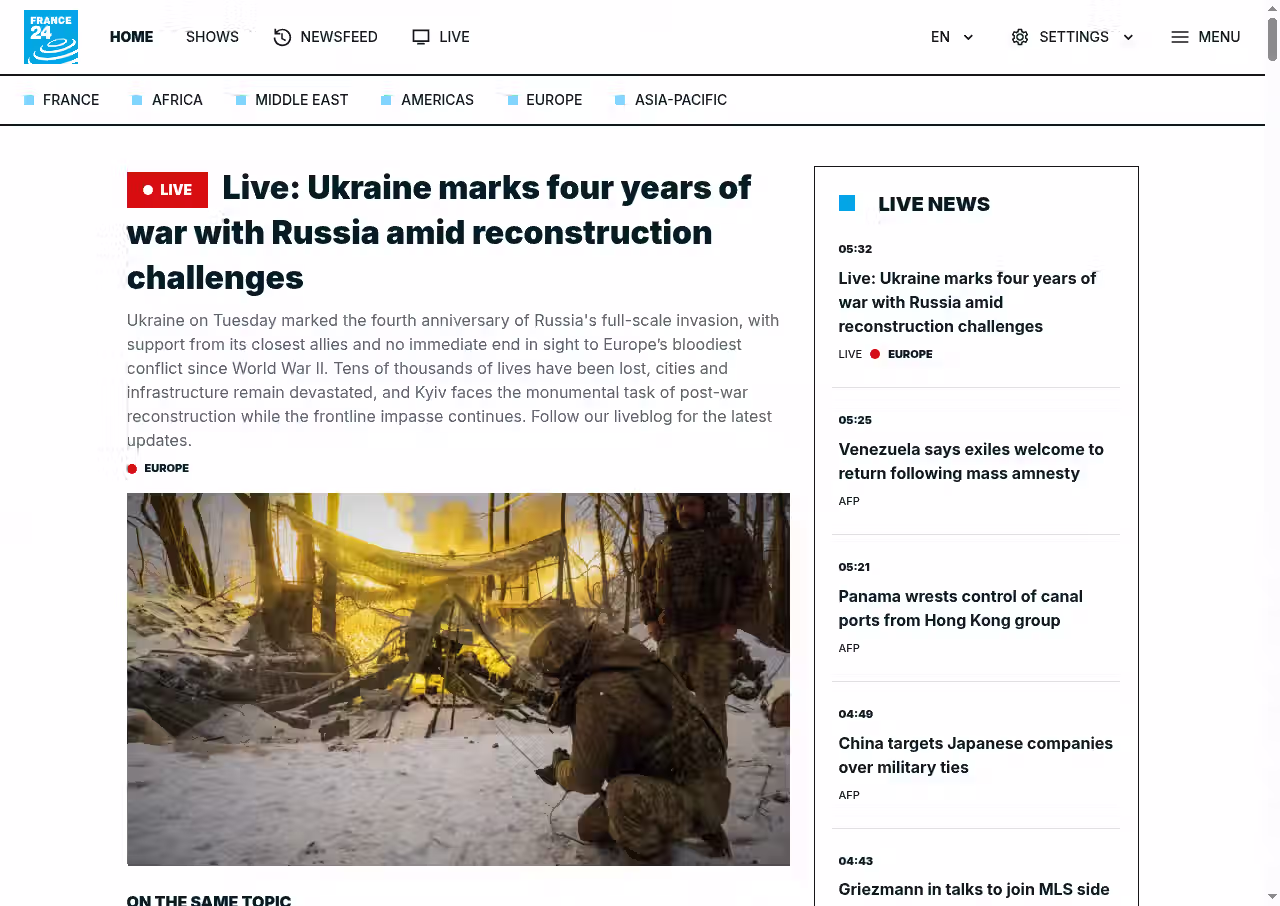Screen dimensions: 1280x906
Task: Read China targets Japanese companies story
Action: tap(975, 755)
